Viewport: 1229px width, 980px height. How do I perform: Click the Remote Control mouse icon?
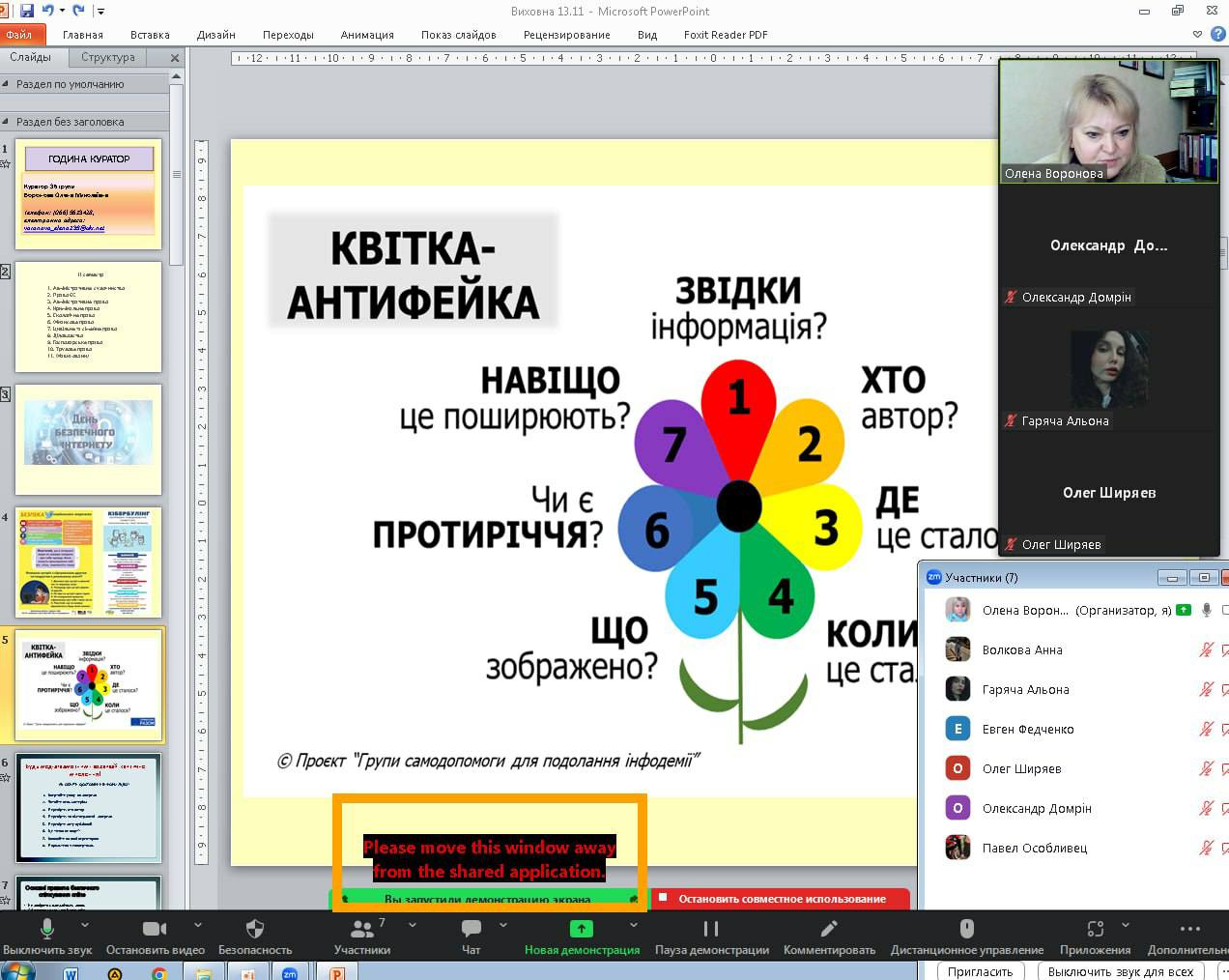(966, 929)
